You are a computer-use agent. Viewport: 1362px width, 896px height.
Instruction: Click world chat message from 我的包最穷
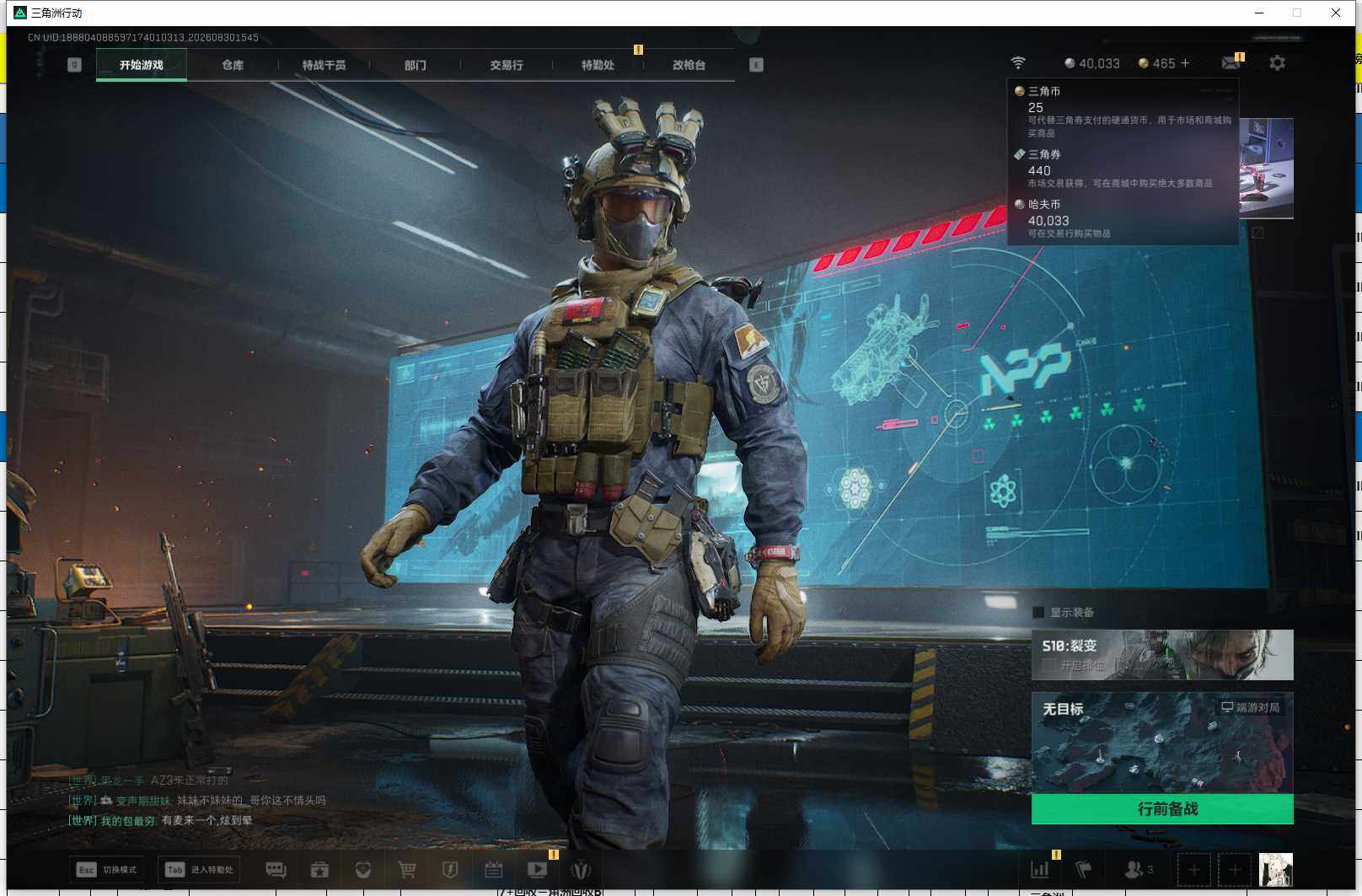[x=160, y=820]
